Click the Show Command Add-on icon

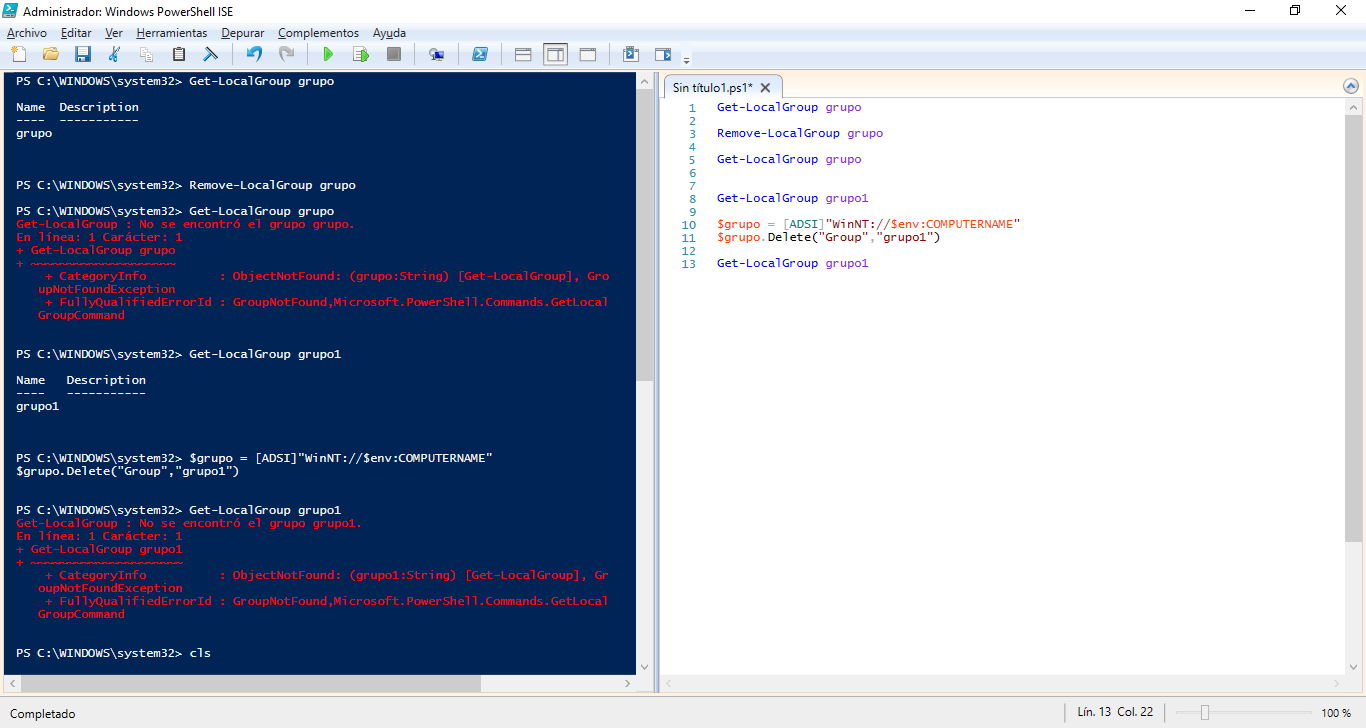[x=663, y=54]
